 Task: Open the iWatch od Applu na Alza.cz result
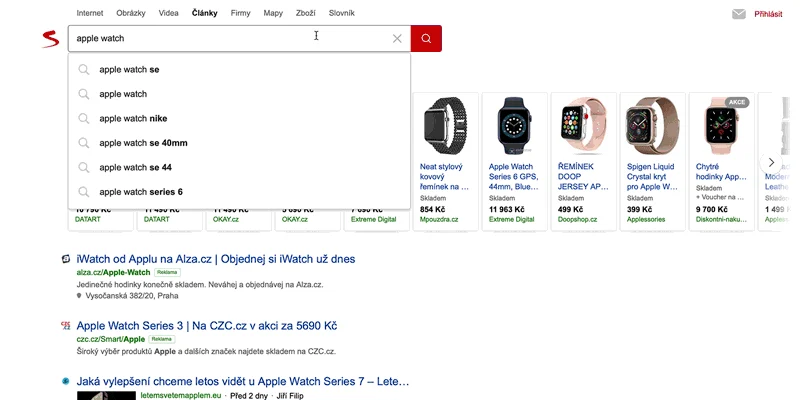click(216, 259)
